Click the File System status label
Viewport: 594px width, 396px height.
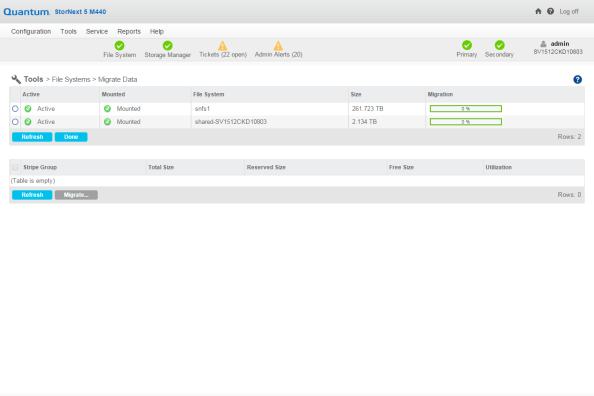pyautogui.click(x=120, y=55)
